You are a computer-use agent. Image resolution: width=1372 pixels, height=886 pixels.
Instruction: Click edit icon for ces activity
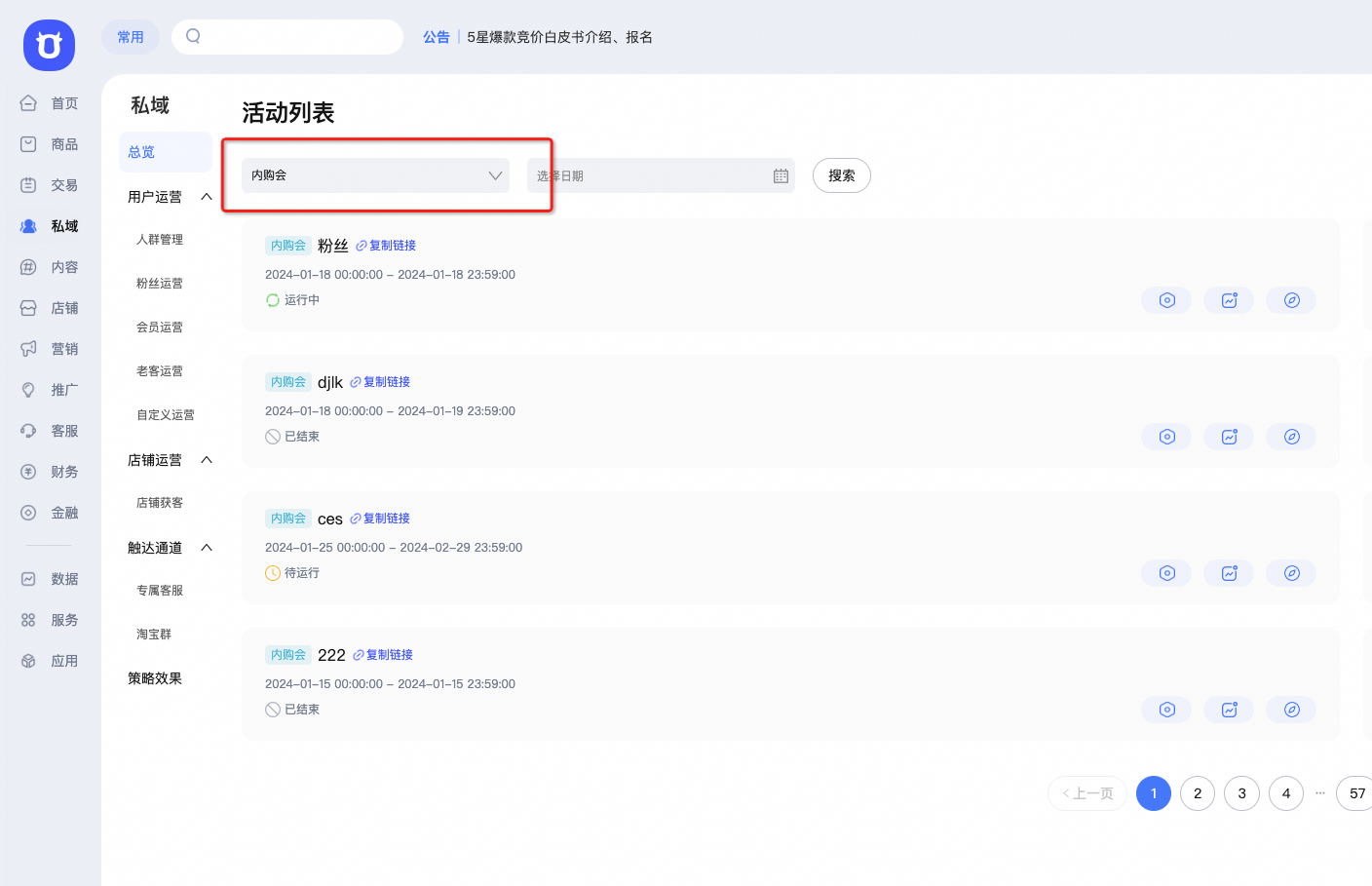pos(1291,573)
